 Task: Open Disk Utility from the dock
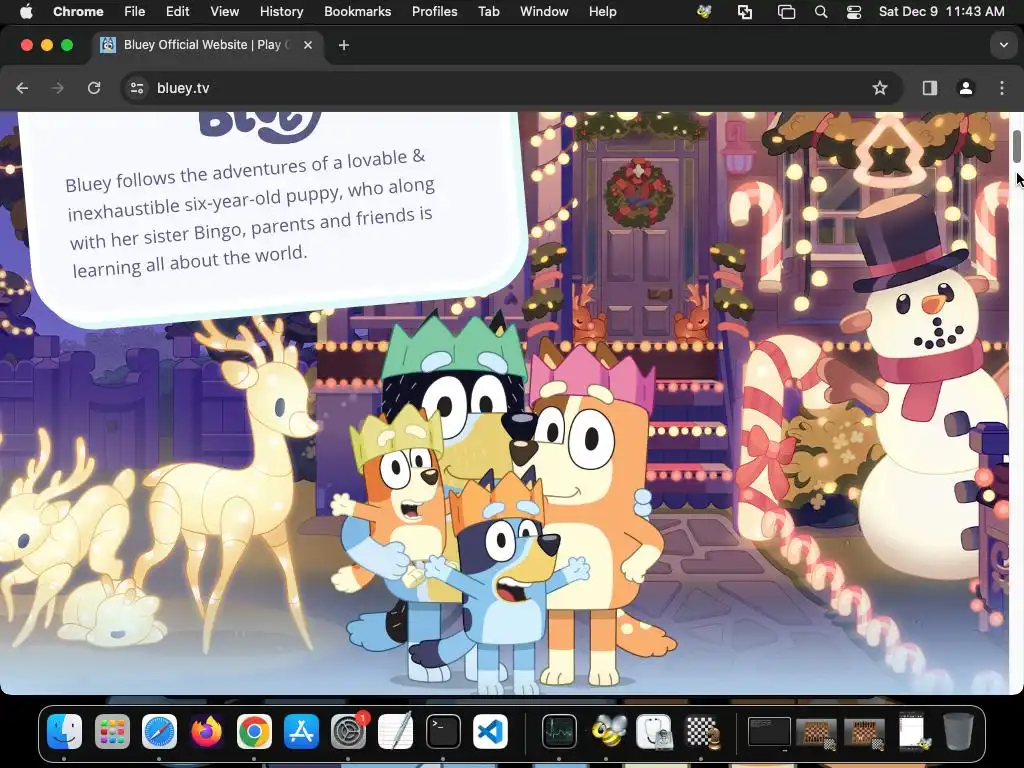pos(654,731)
